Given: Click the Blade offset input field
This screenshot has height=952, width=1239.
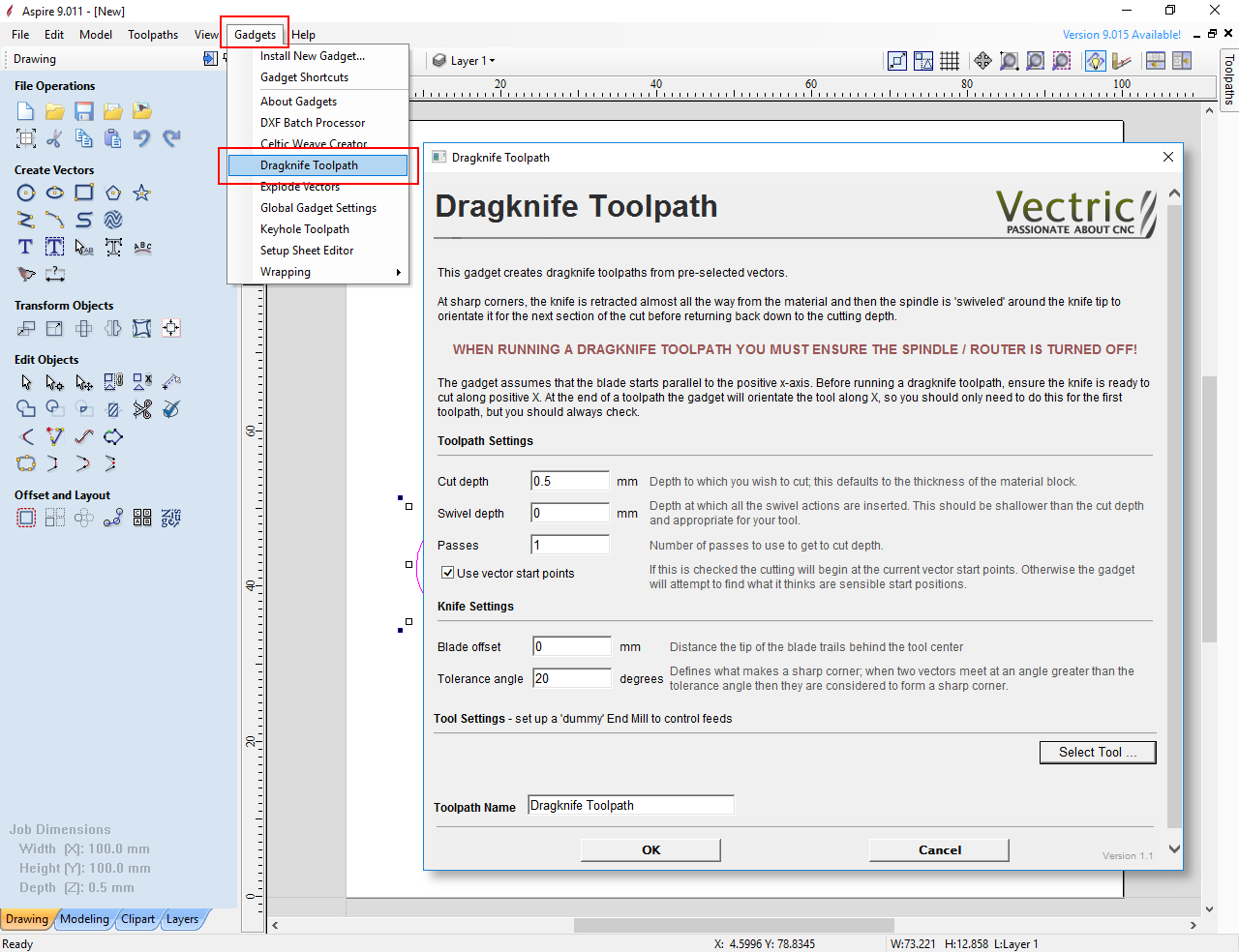Looking at the screenshot, I should (x=572, y=646).
